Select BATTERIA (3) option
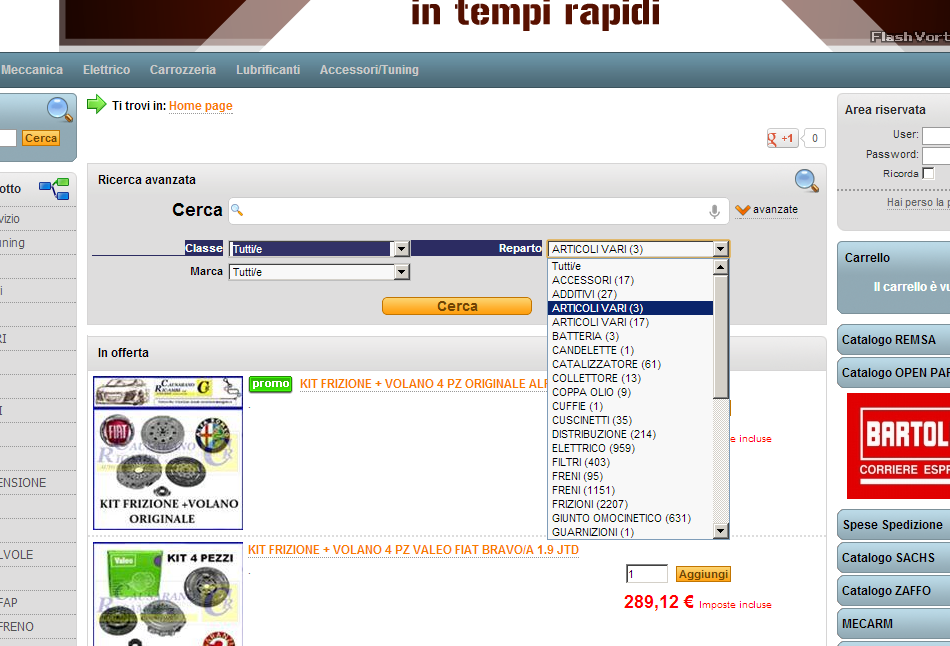Viewport: 950px width, 646px height. (630, 336)
